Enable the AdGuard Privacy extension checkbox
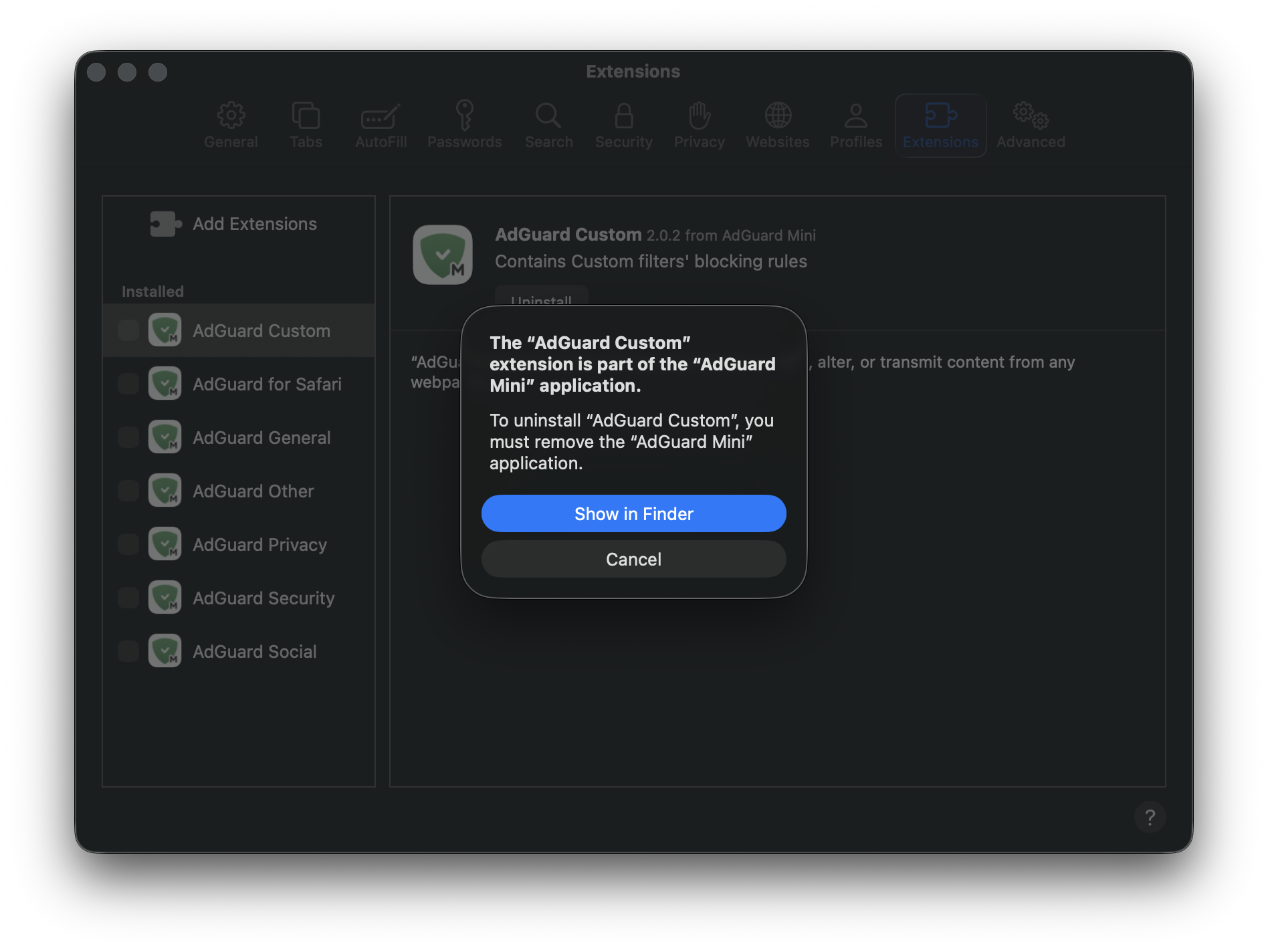The image size is (1268, 952). point(128,544)
